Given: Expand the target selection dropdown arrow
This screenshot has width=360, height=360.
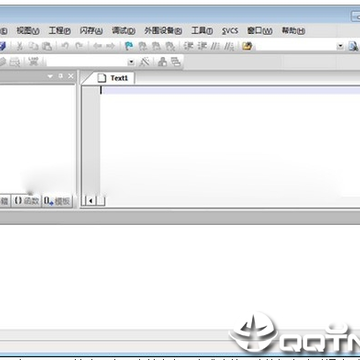Looking at the screenshot, I should pyautogui.click(x=131, y=62).
